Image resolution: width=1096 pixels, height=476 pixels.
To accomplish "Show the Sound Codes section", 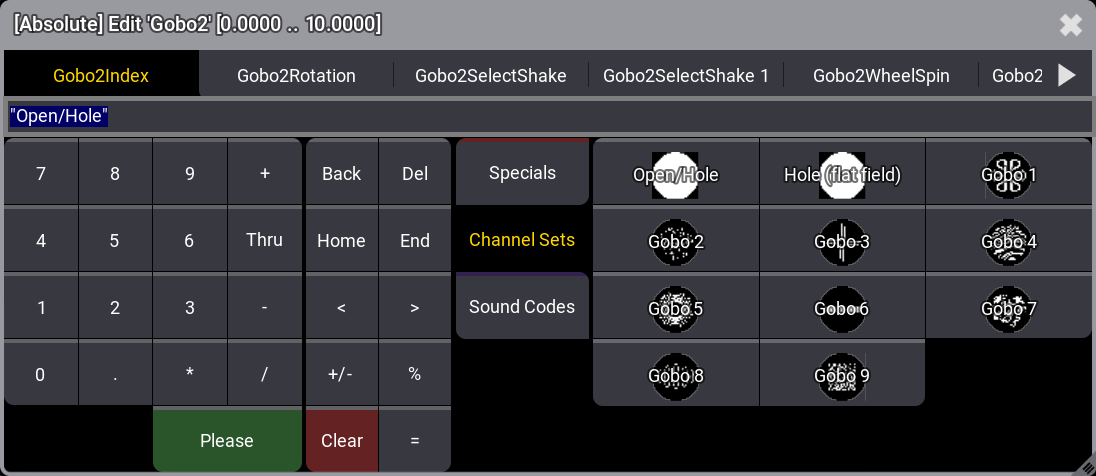I will click(522, 307).
